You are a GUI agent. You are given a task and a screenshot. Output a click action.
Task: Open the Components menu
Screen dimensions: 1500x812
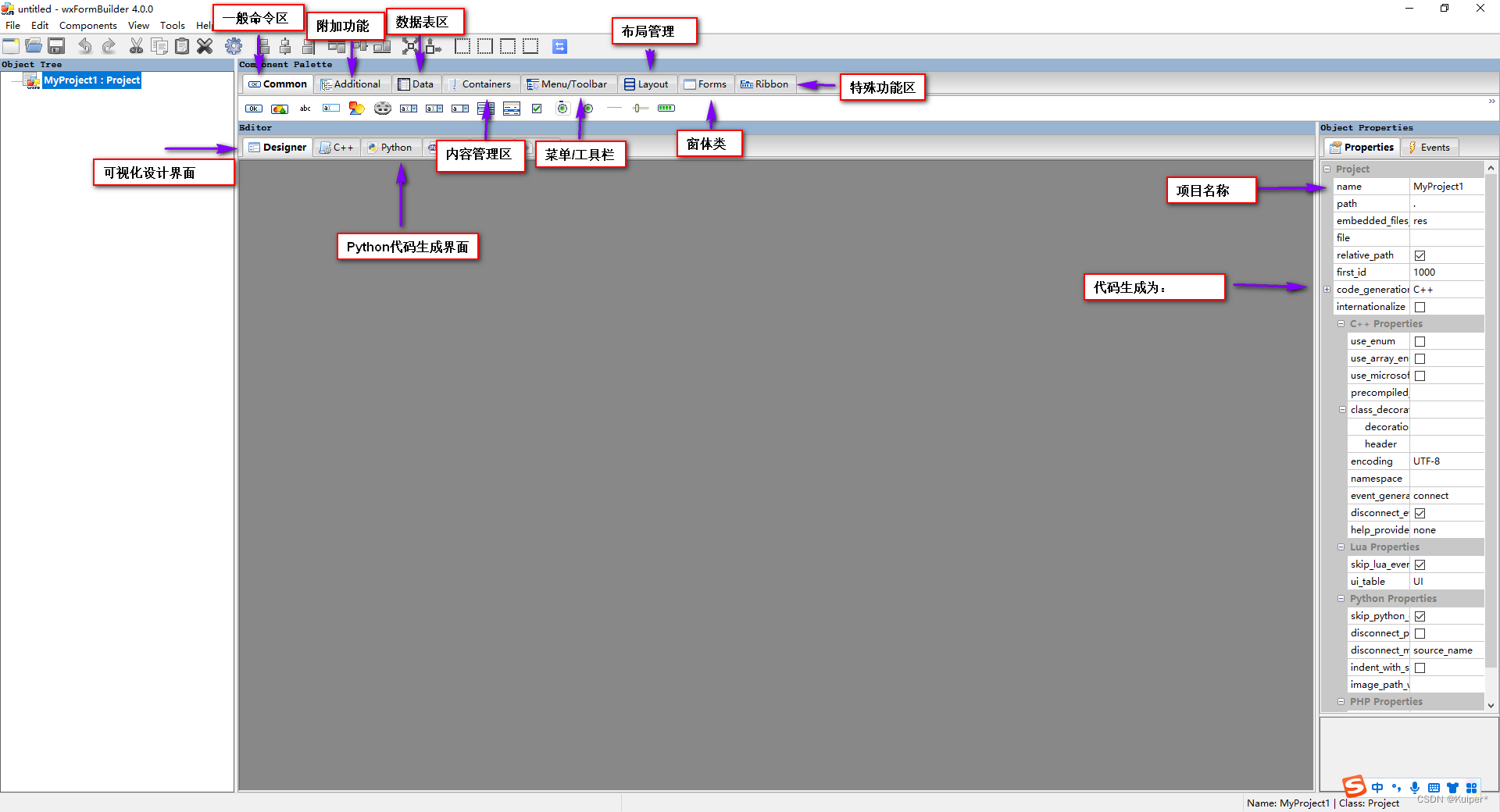tap(87, 25)
